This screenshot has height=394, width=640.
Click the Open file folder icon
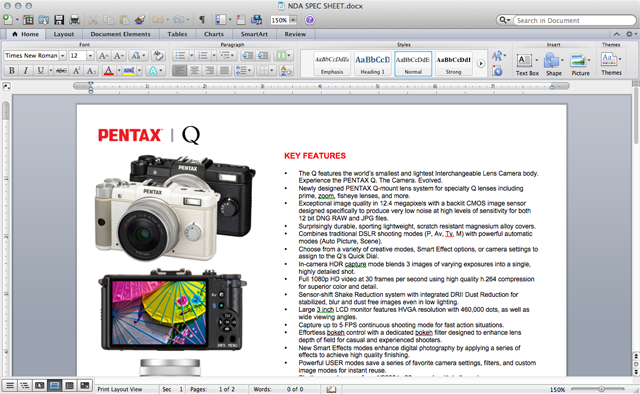coord(44,20)
